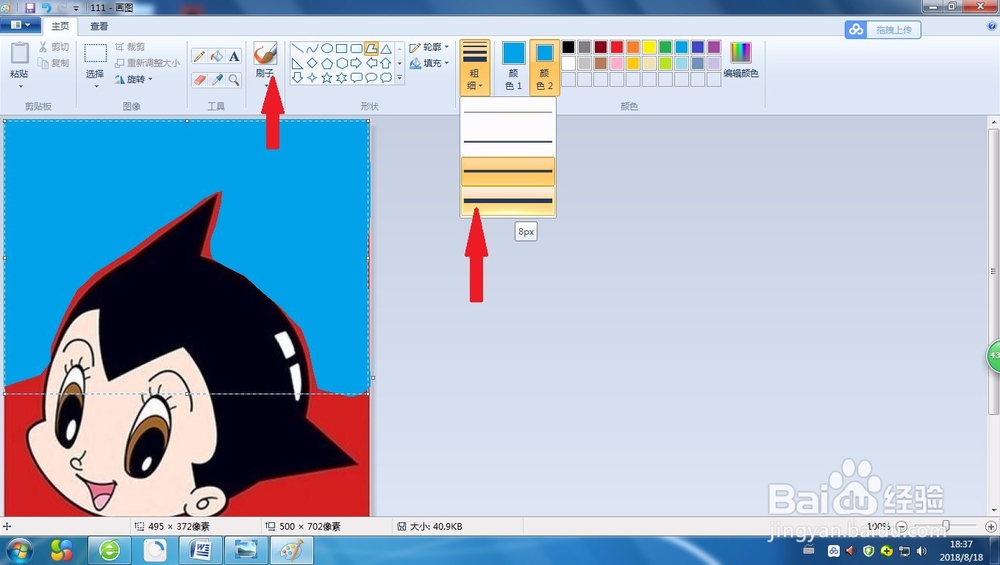This screenshot has width=1000, height=565.
Task: Choose the Triangle shape
Action: 386,48
